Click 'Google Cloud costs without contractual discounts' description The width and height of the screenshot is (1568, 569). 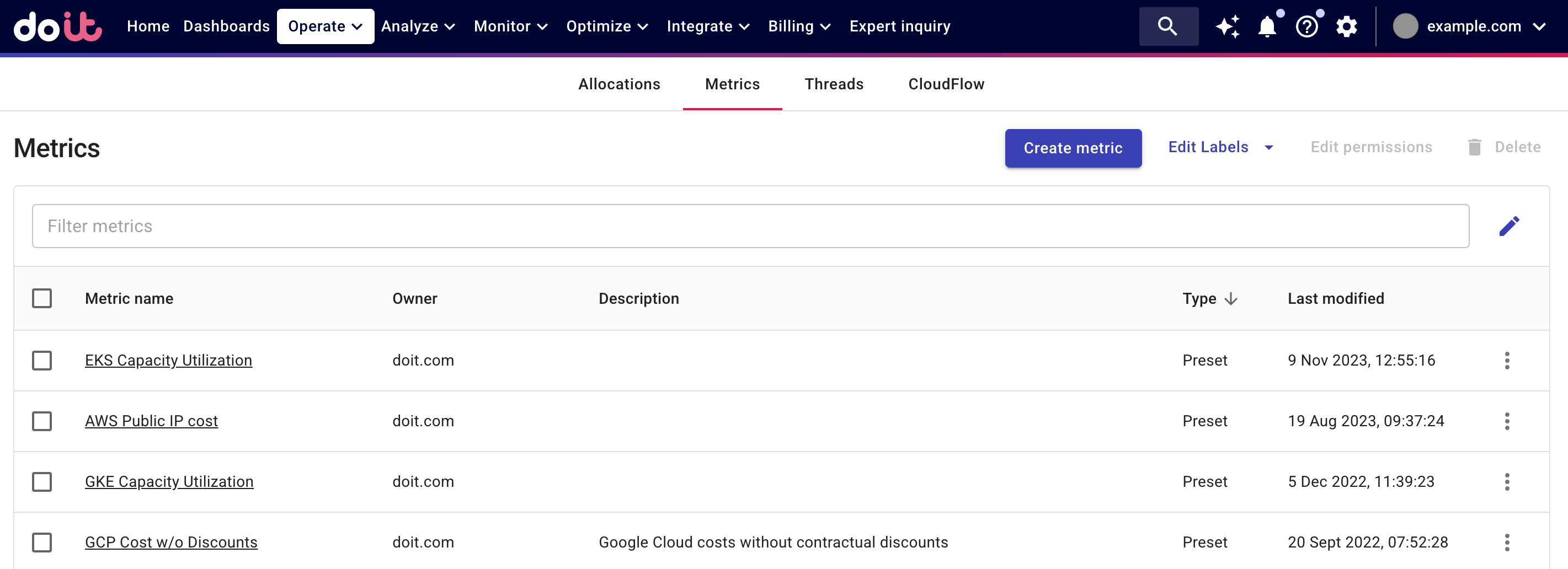pos(773,542)
